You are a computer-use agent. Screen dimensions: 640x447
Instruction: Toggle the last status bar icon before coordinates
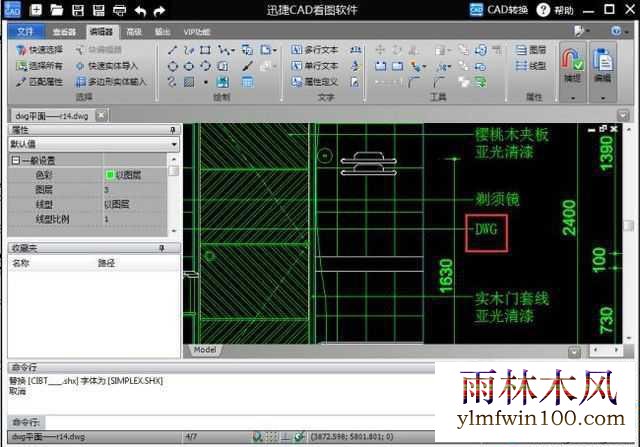coord(300,437)
